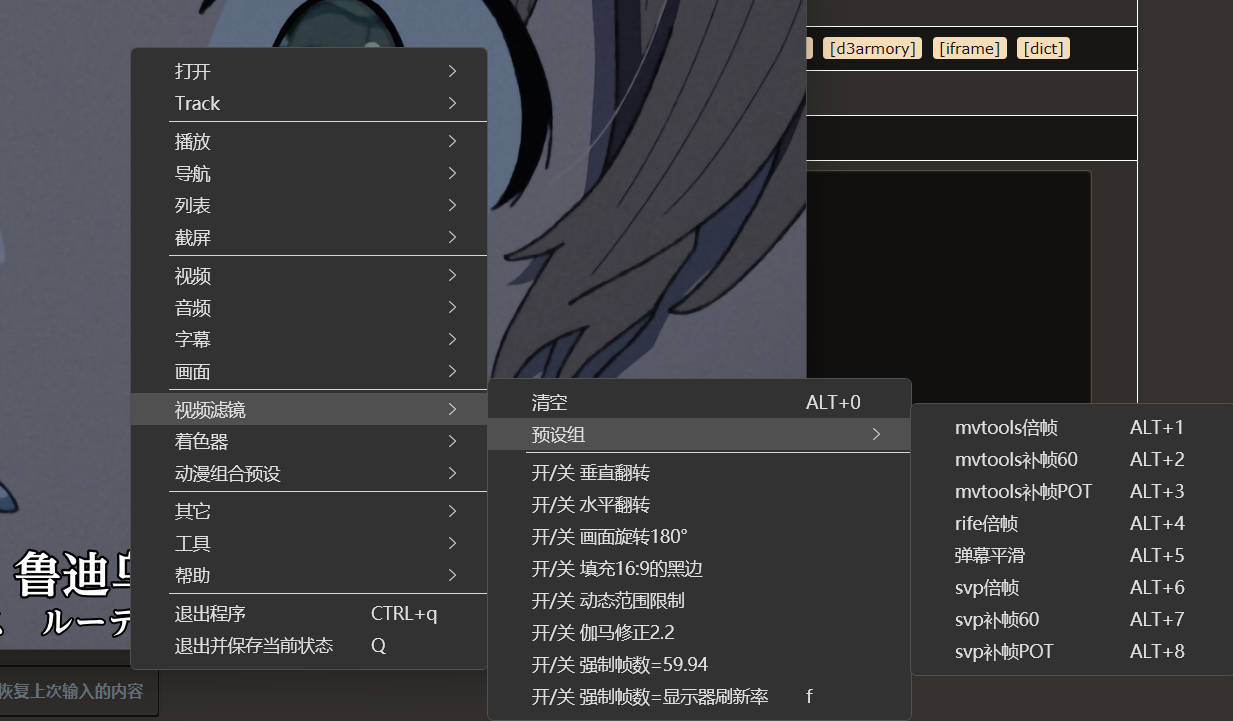Toggle 开/关 动态范围限制
This screenshot has width=1233, height=721.
pos(699,600)
